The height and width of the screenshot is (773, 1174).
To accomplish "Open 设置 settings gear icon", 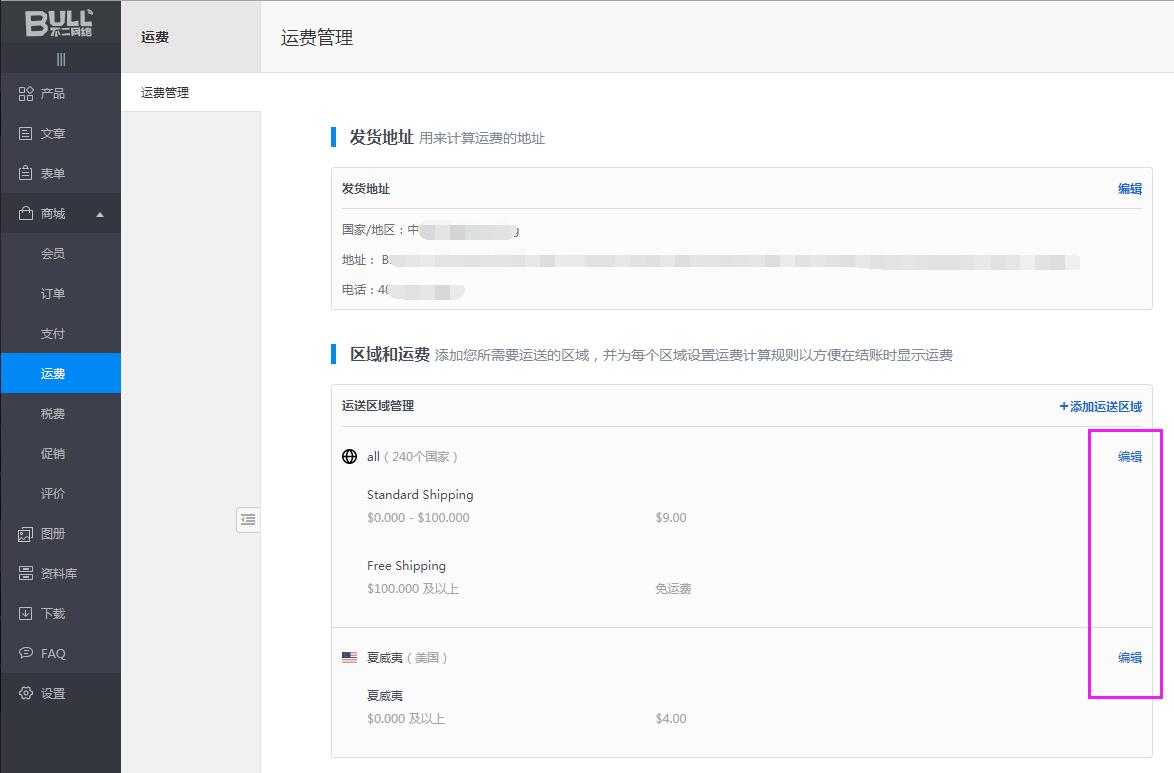I will [26, 693].
